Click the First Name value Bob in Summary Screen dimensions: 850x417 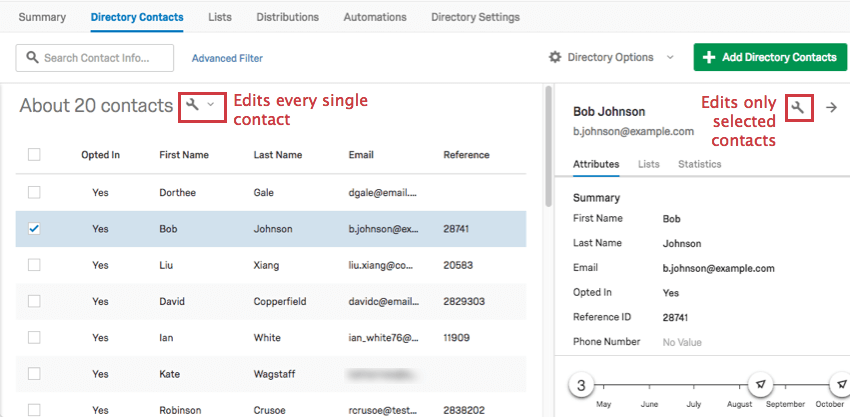[671, 219]
